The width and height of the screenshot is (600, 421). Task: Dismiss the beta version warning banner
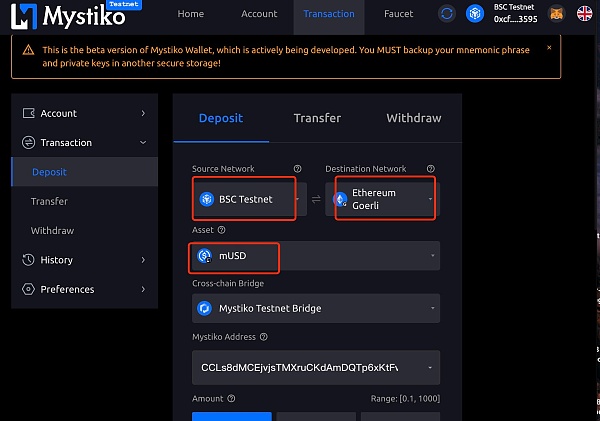click(549, 47)
